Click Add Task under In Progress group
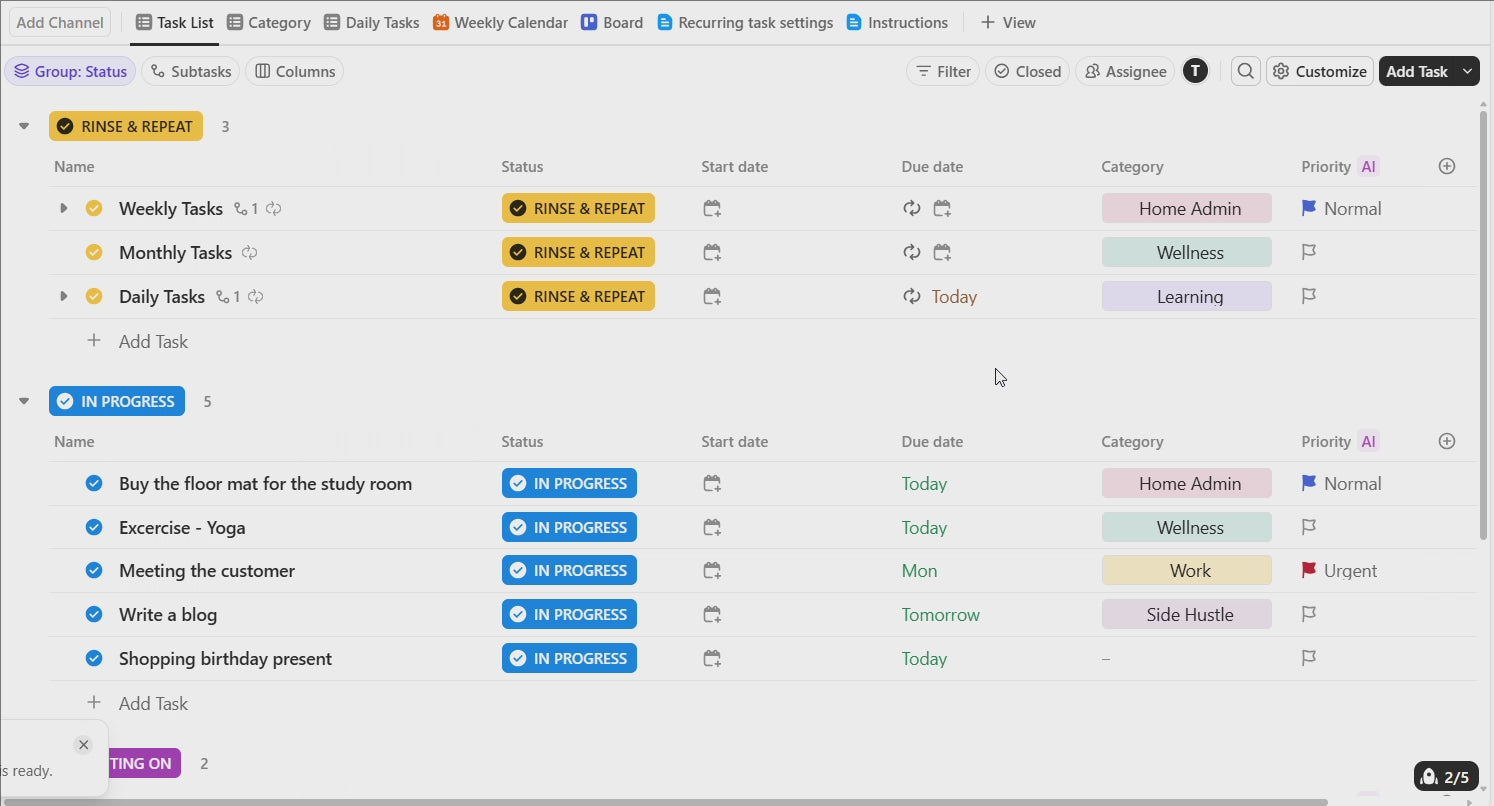The width and height of the screenshot is (1494, 806). (x=153, y=703)
